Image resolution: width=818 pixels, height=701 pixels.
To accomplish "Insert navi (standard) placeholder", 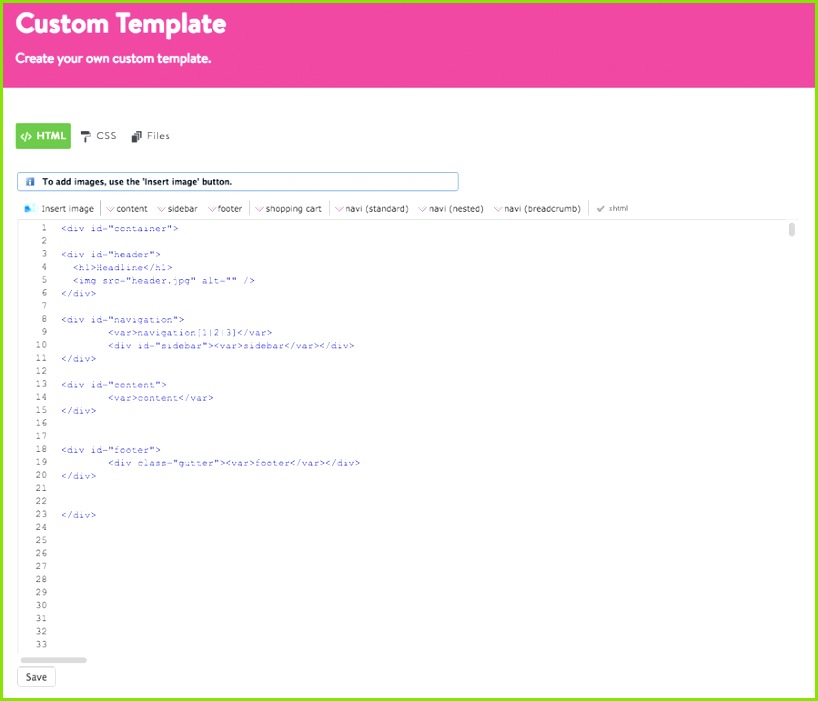I will [x=371, y=209].
